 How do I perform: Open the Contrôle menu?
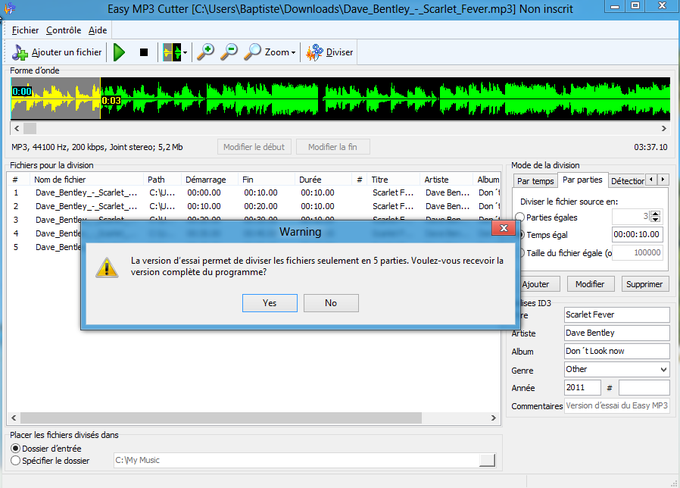64,30
